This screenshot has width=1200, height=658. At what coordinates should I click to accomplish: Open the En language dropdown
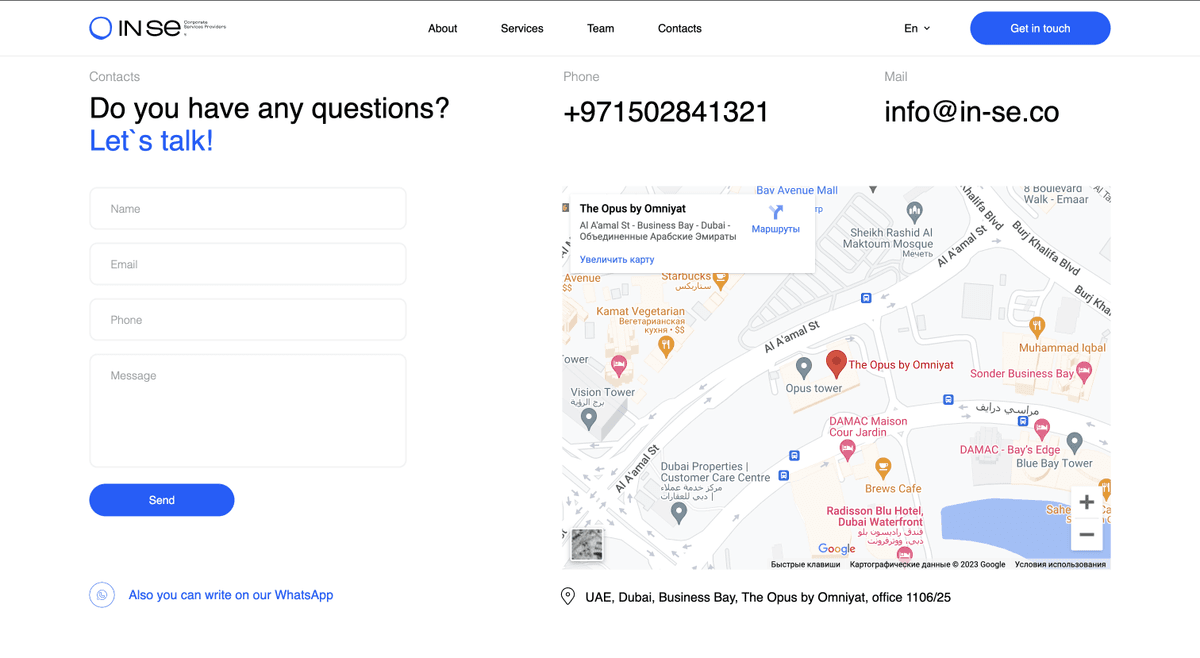pyautogui.click(x=916, y=28)
